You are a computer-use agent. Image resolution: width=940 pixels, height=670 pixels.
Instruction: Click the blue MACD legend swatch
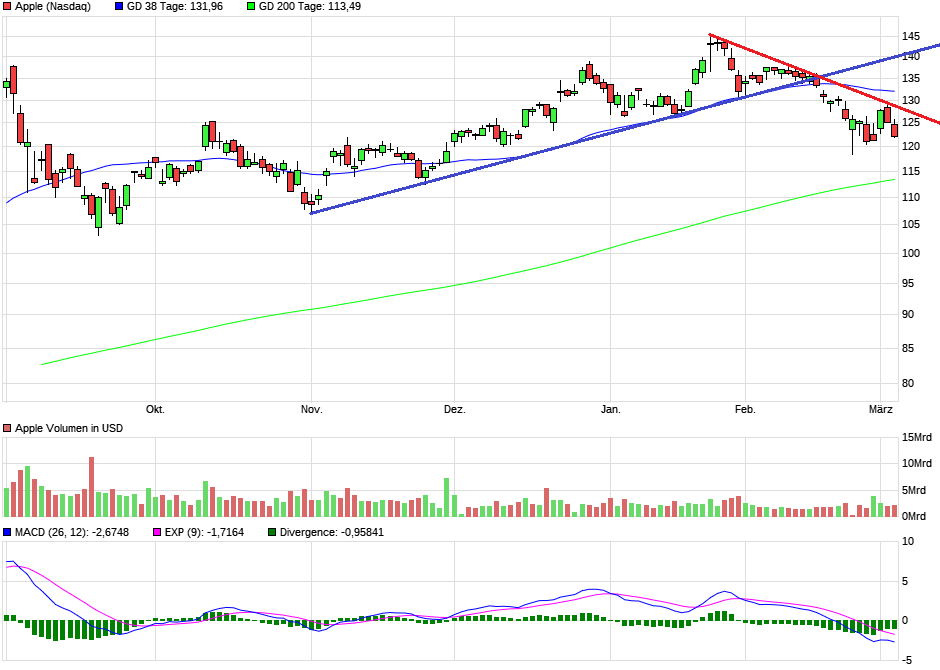pos(7,532)
